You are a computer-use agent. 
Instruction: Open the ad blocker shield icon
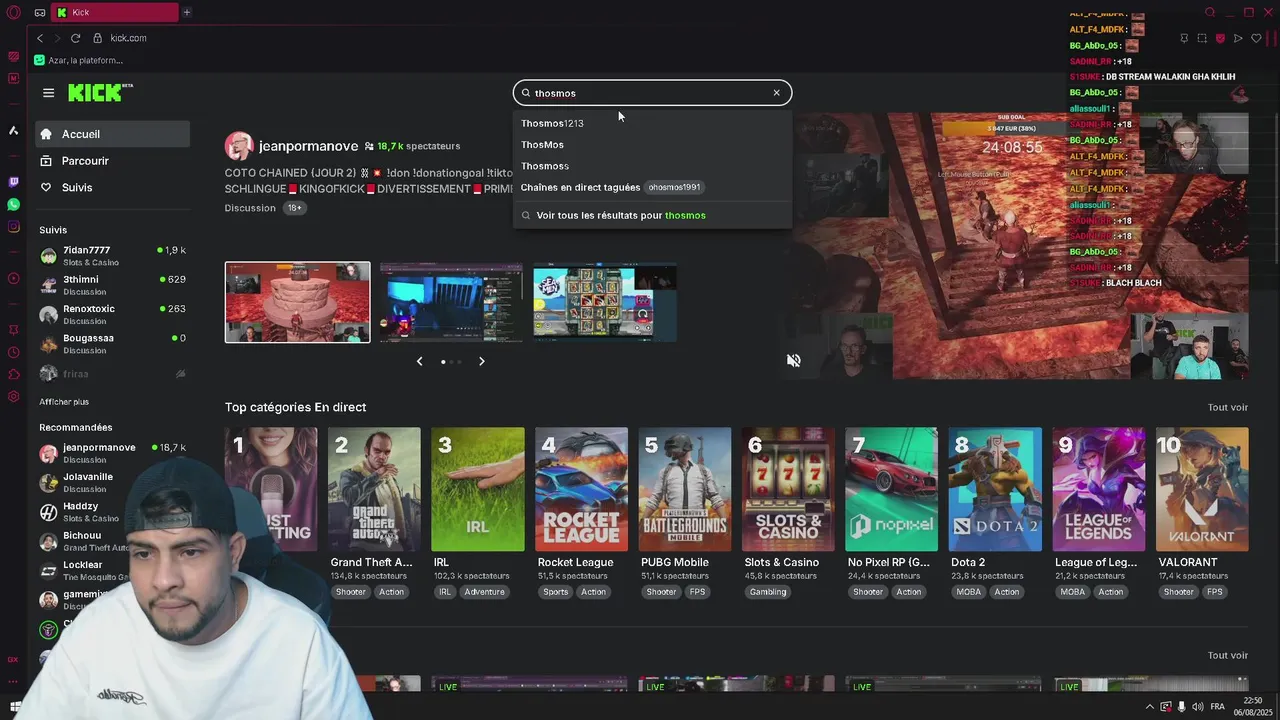tap(1220, 38)
